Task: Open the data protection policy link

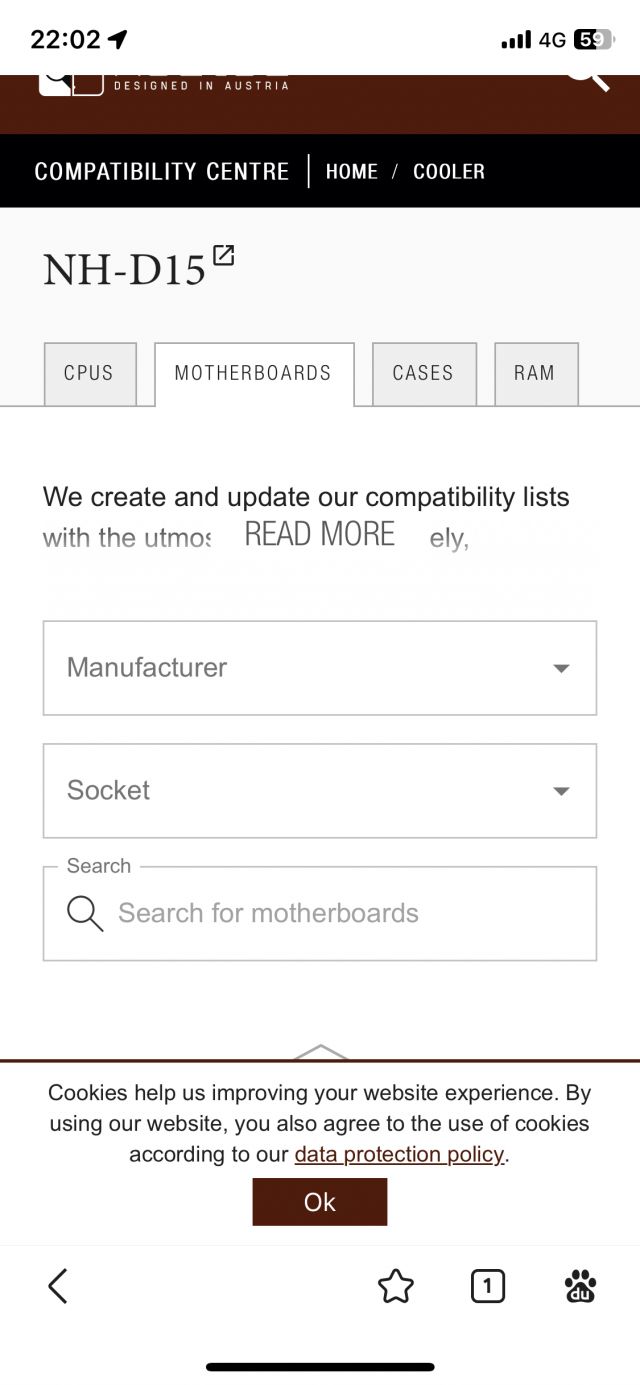Action: 399,1155
